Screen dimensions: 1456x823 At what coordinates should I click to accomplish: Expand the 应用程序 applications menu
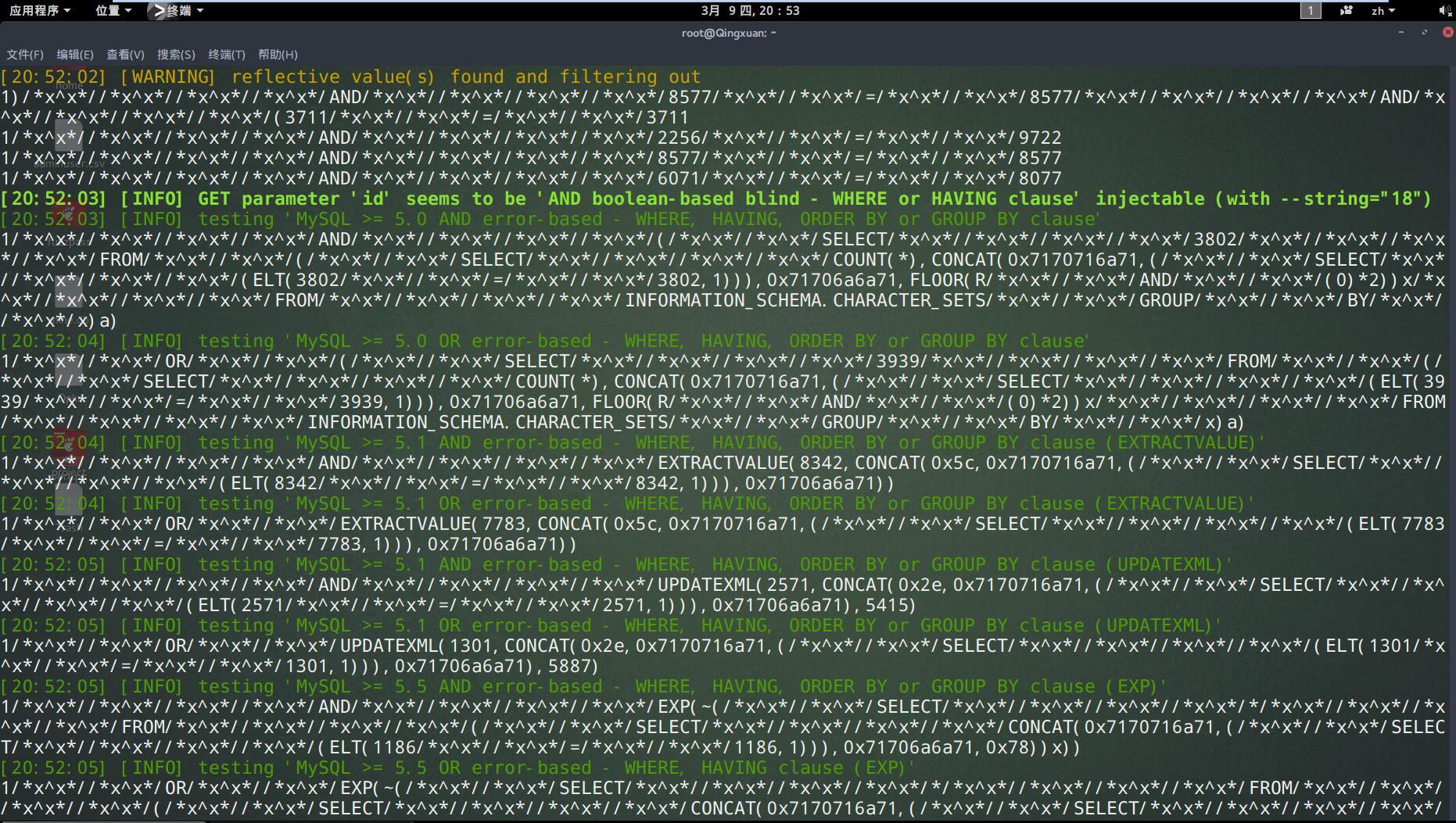40,10
